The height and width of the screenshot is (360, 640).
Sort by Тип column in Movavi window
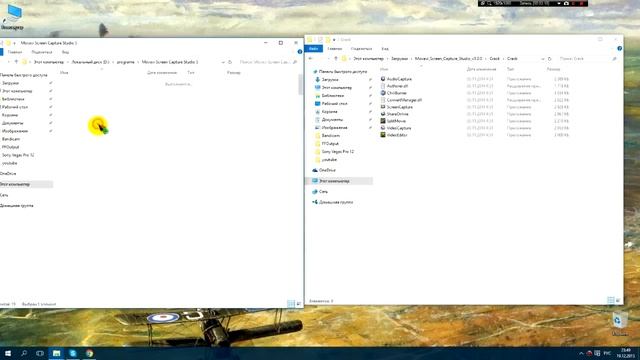point(191,73)
